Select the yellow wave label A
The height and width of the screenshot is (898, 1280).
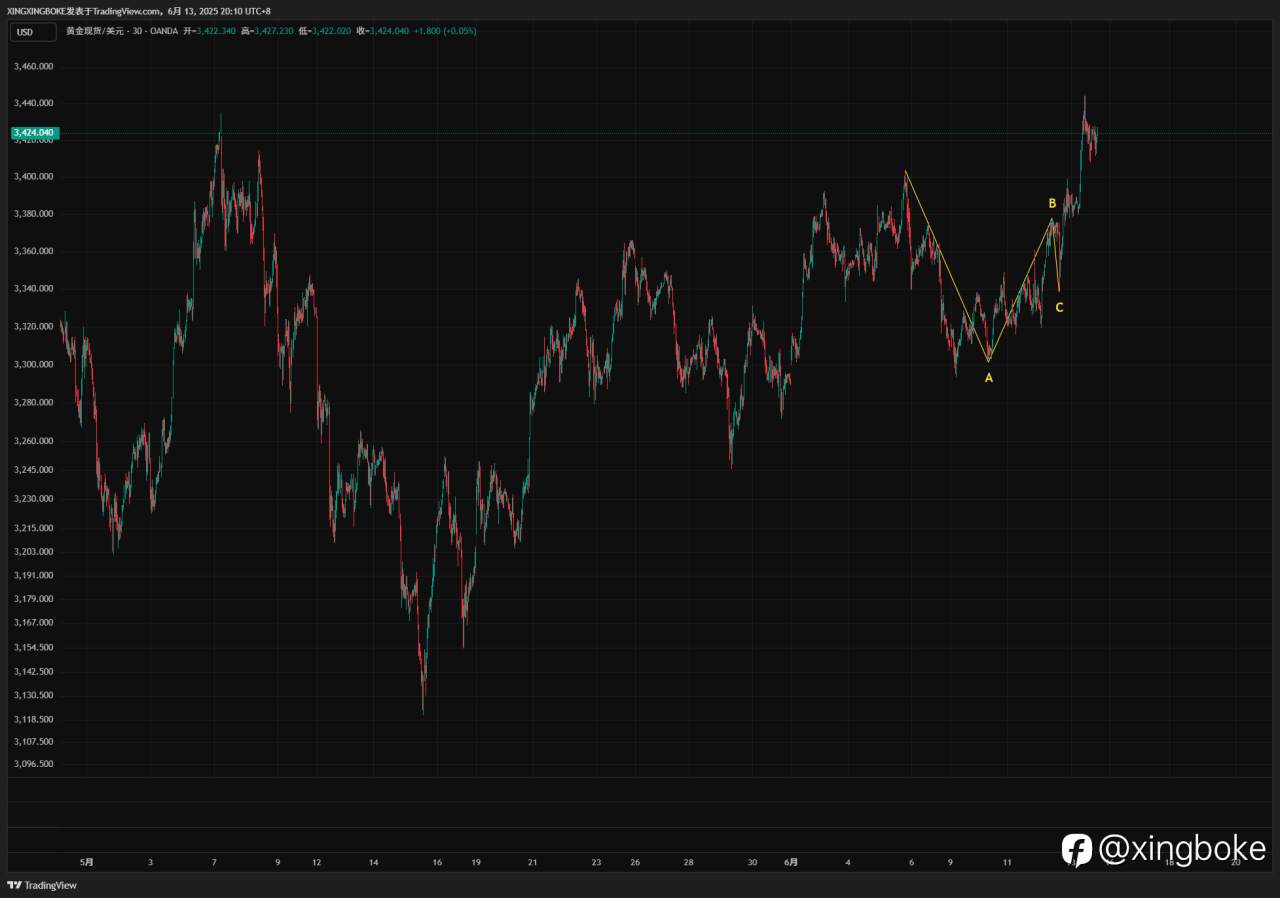click(989, 378)
